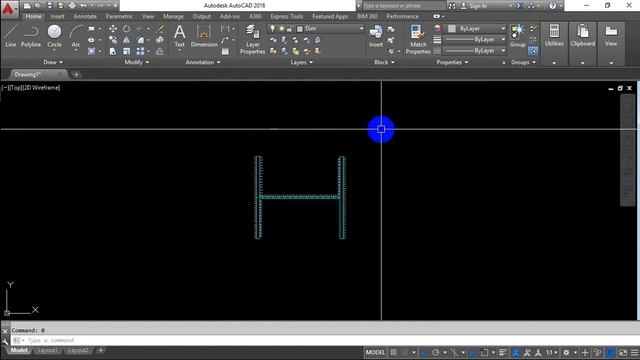The width and height of the screenshot is (640, 360).
Task: Open the Output ribbon tab
Action: click(x=202, y=16)
